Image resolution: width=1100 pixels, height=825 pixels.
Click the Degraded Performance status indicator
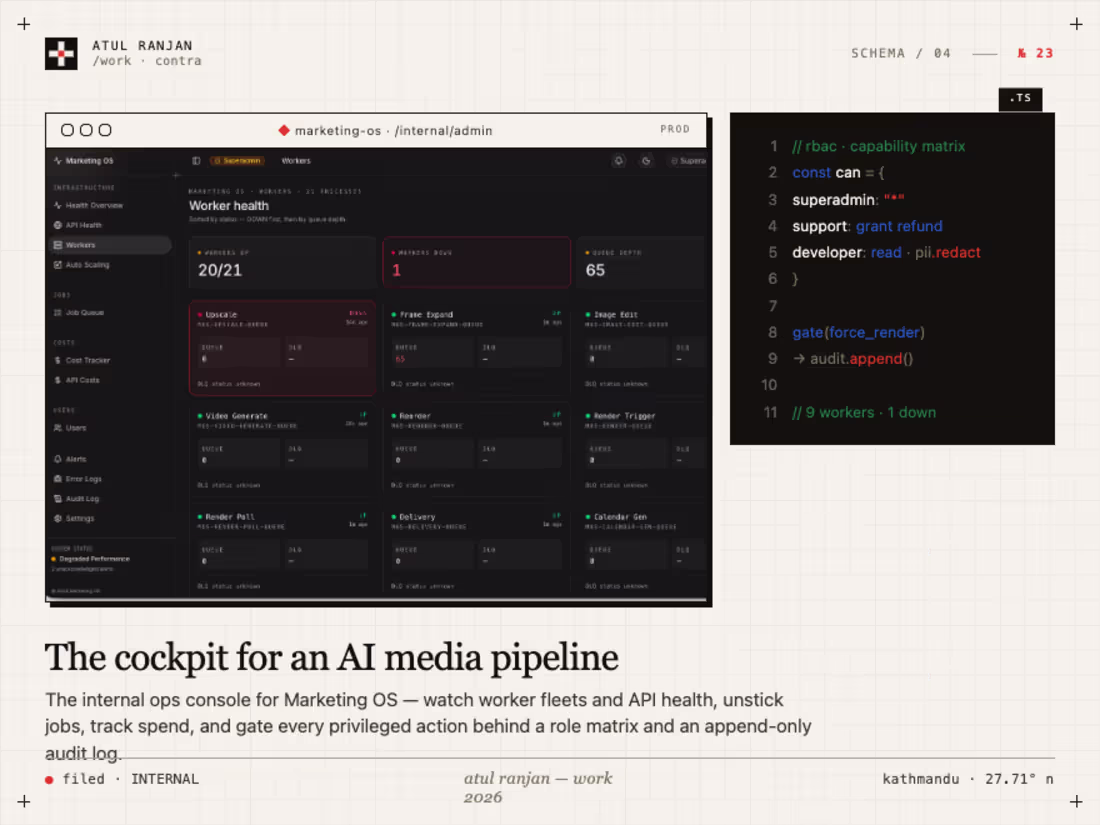[x=90, y=559]
